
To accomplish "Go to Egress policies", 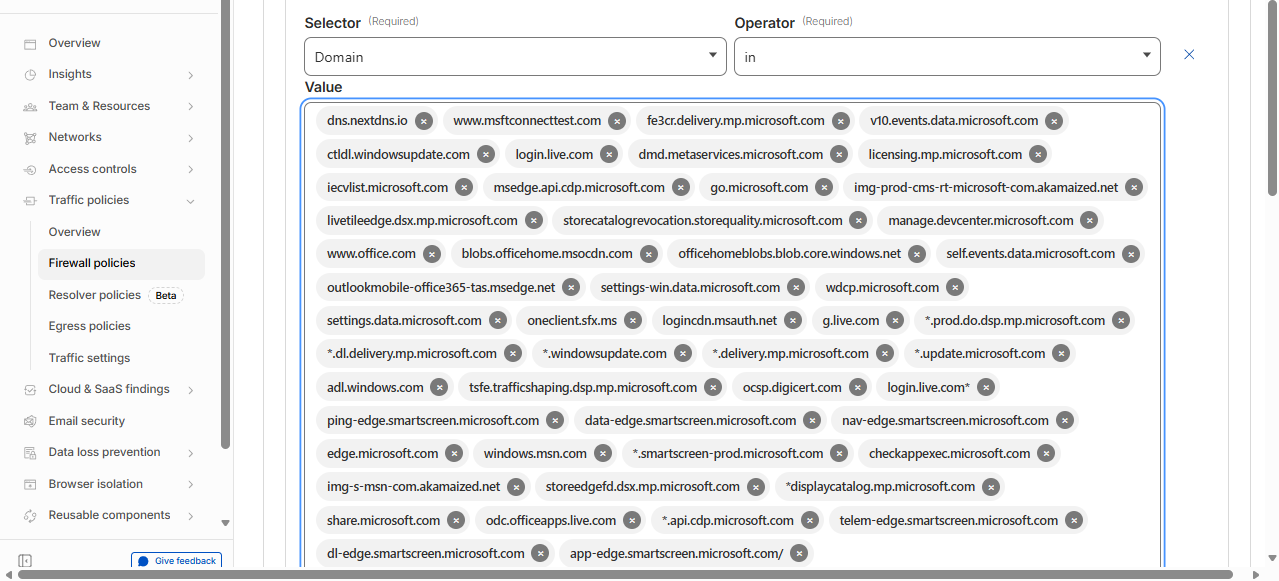I will click(x=89, y=326).
